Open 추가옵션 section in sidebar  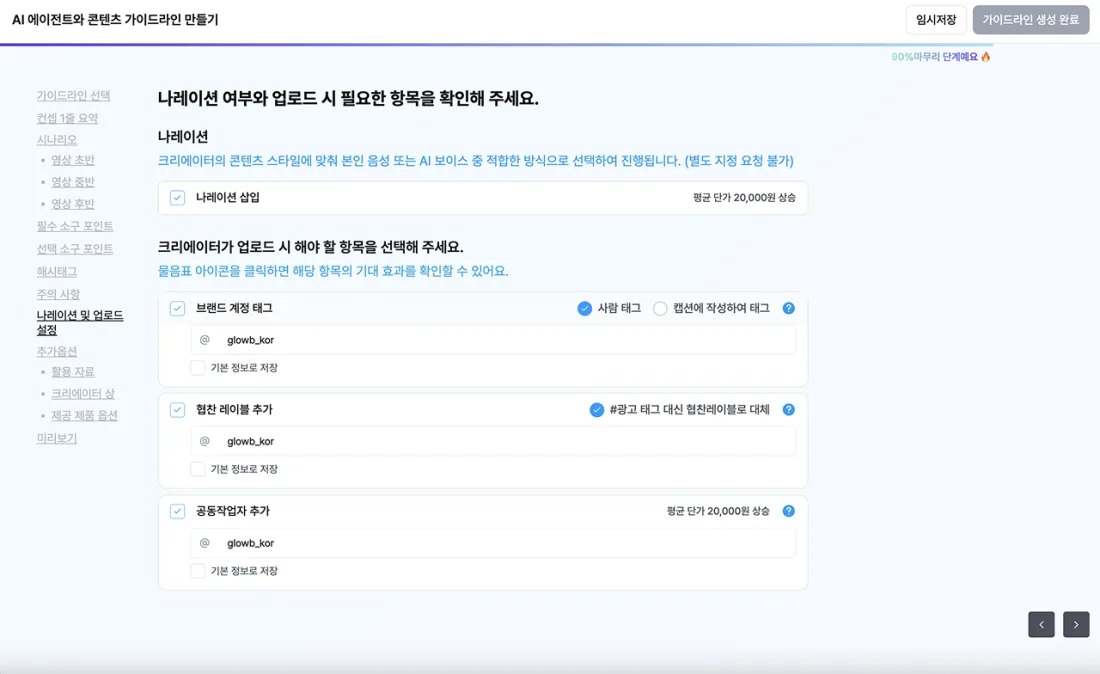[x=57, y=351]
